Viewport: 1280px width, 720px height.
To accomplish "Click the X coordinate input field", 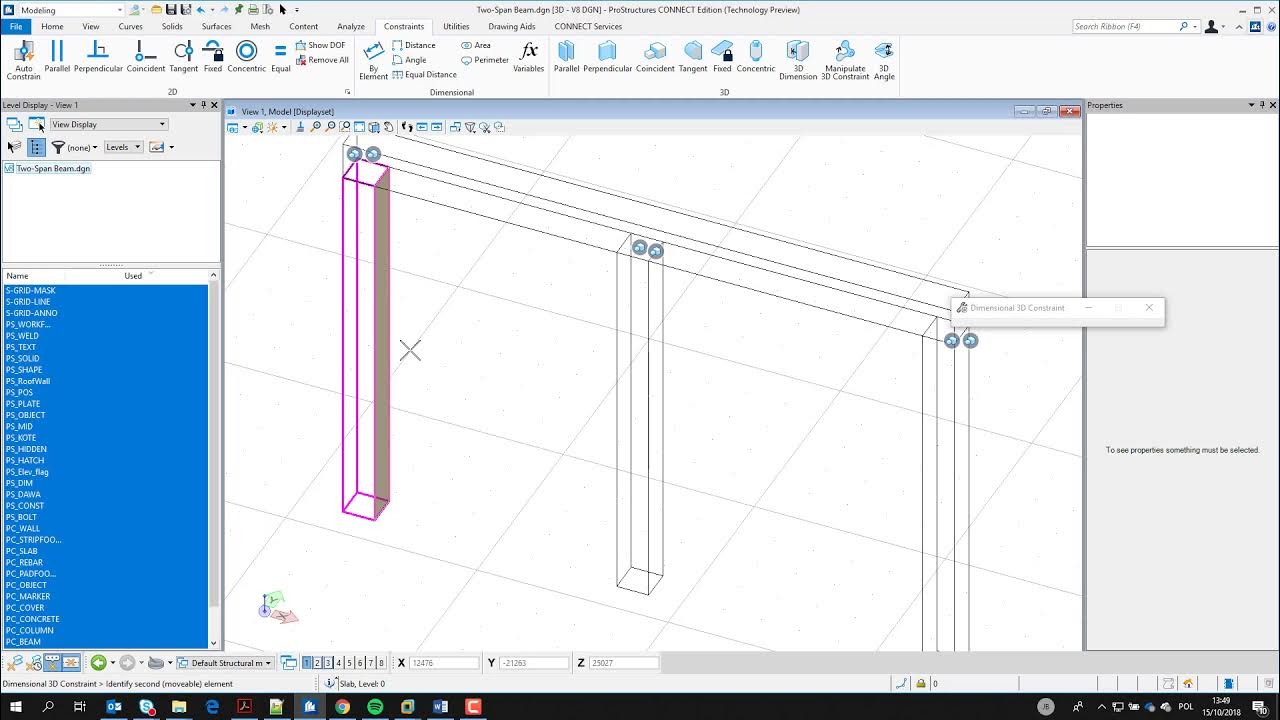I will point(445,663).
